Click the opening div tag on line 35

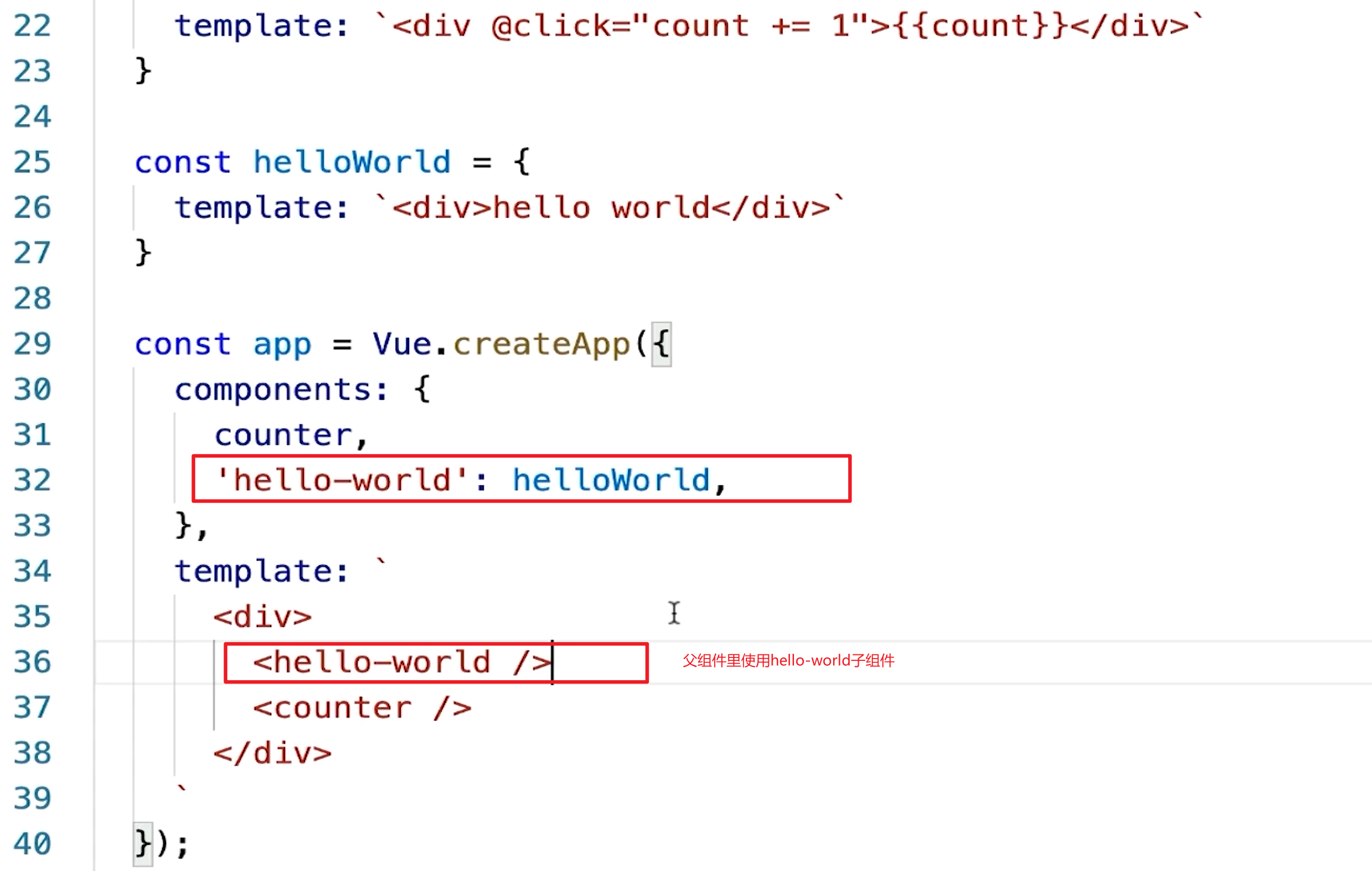click(262, 617)
